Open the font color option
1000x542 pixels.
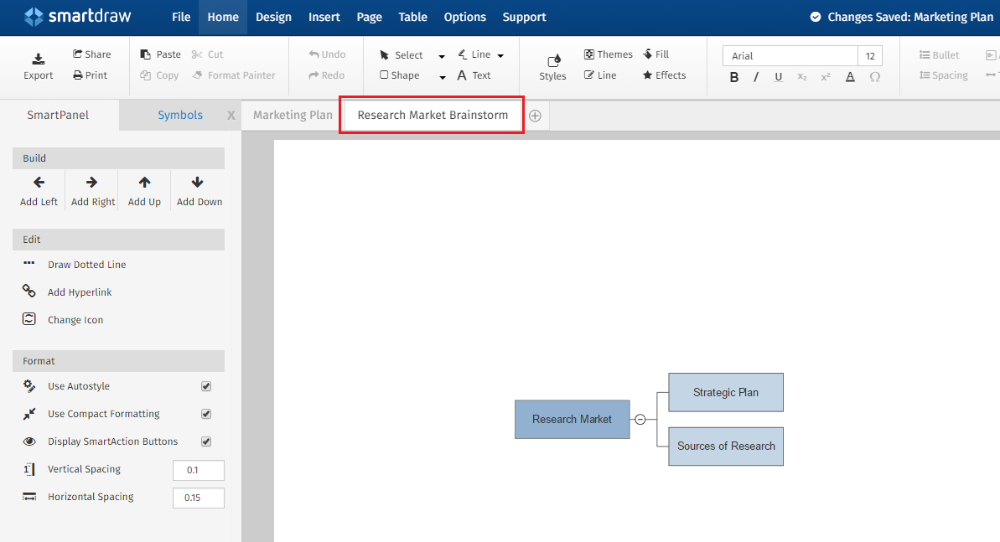850,77
